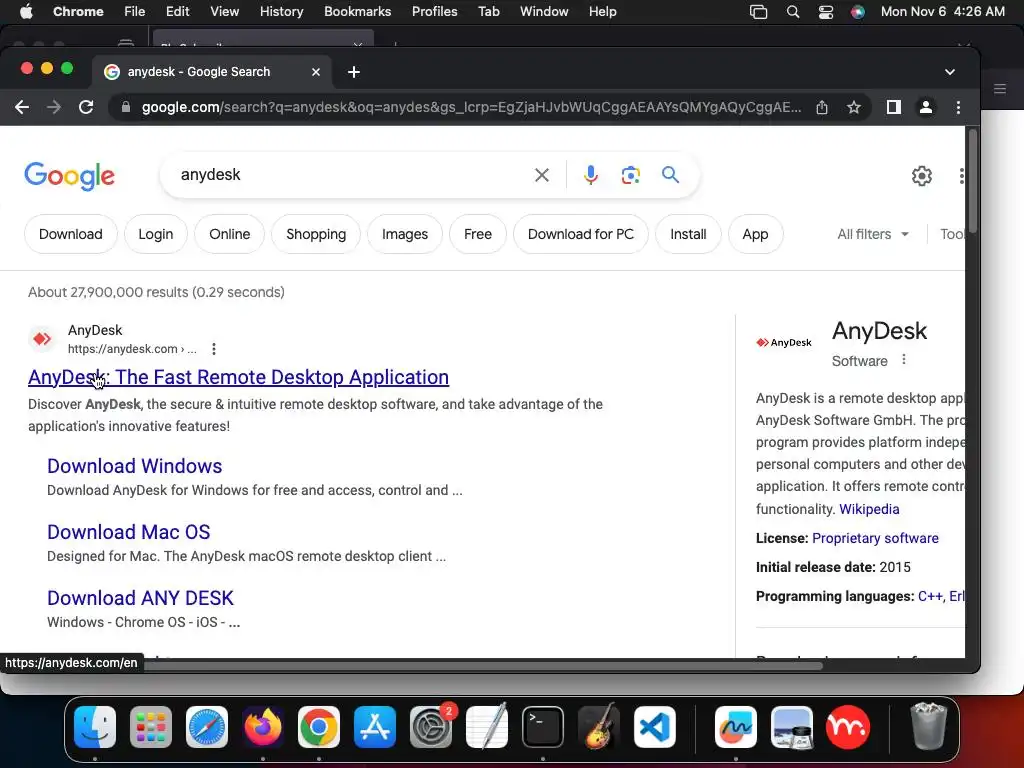This screenshot has width=1024, height=768.
Task: Open GarageBand from the dock
Action: (599, 727)
